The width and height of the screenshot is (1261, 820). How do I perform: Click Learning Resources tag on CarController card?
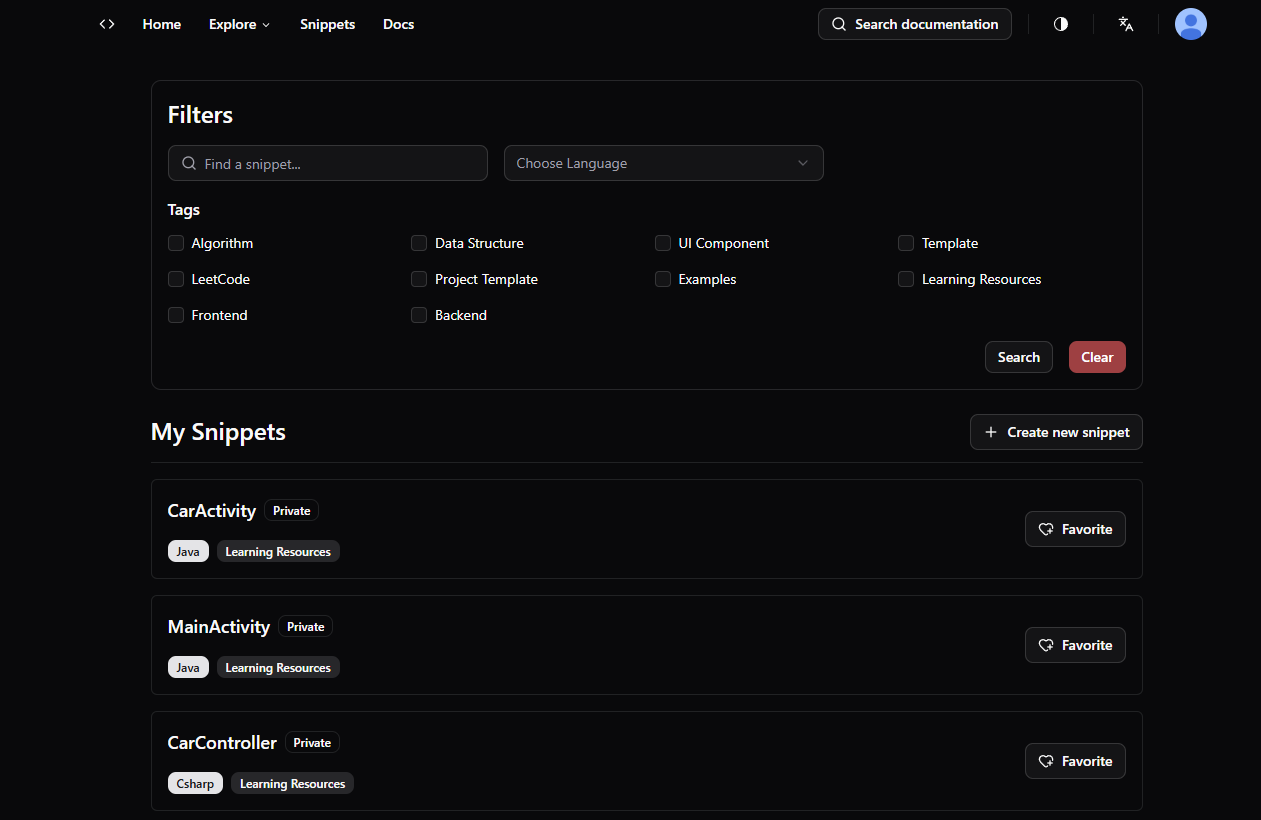pyautogui.click(x=292, y=783)
